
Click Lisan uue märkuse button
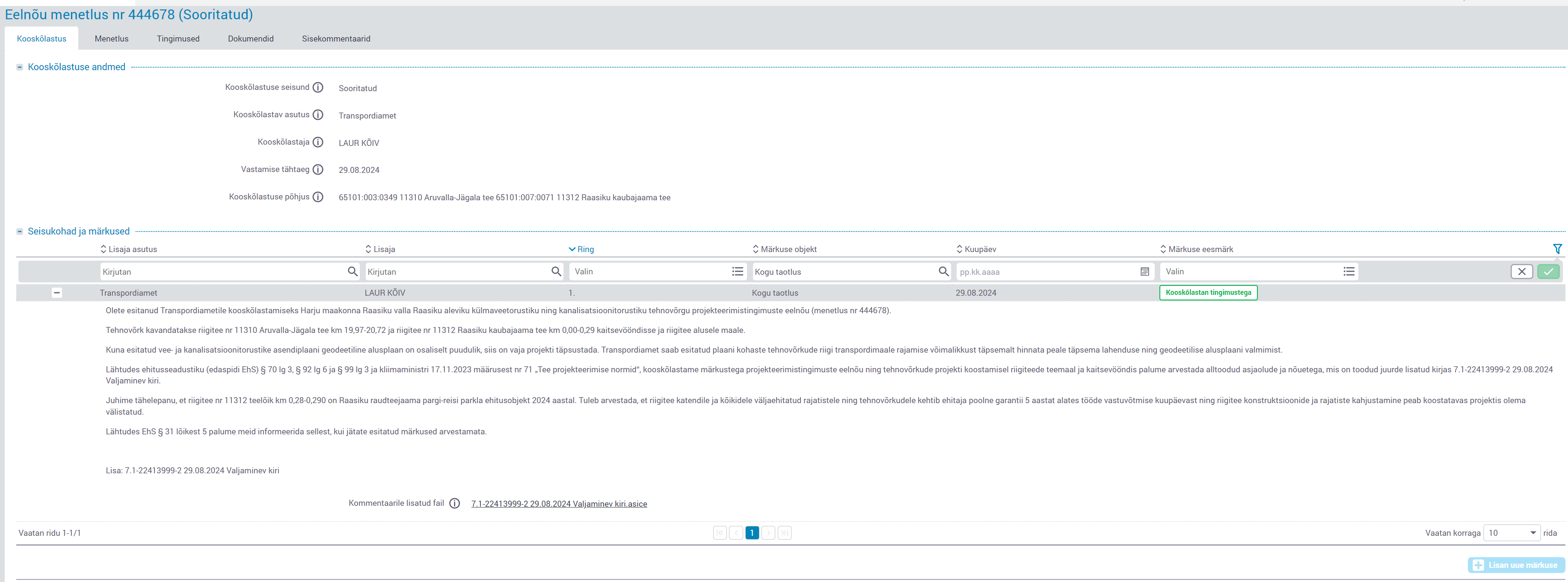[1516, 565]
